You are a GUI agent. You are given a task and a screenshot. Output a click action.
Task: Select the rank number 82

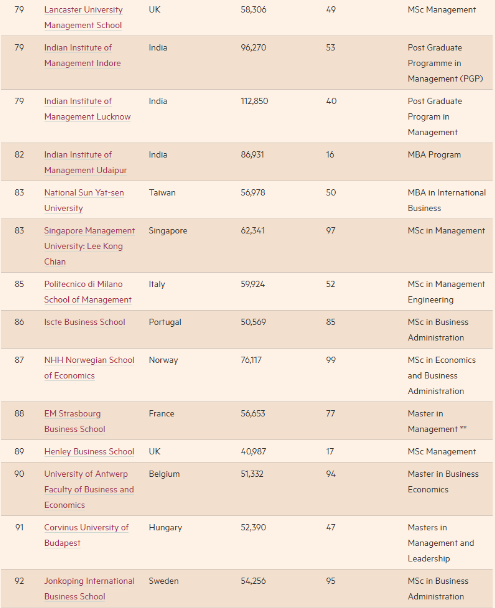pyautogui.click(x=19, y=155)
